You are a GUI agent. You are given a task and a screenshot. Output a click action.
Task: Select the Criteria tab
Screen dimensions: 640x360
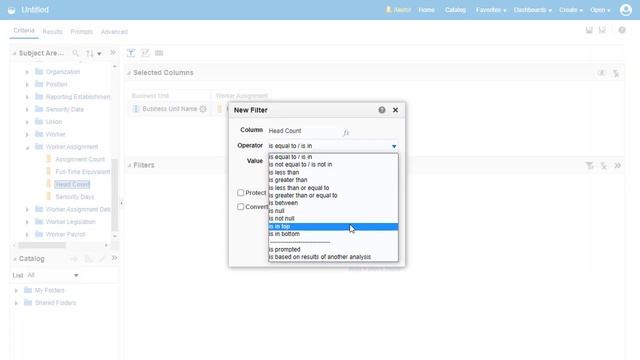pos(24,31)
